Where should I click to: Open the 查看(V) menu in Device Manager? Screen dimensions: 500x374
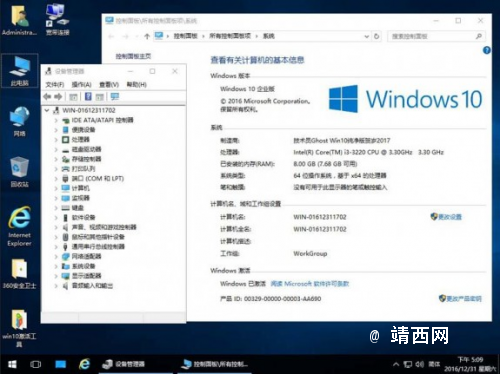tap(109, 85)
